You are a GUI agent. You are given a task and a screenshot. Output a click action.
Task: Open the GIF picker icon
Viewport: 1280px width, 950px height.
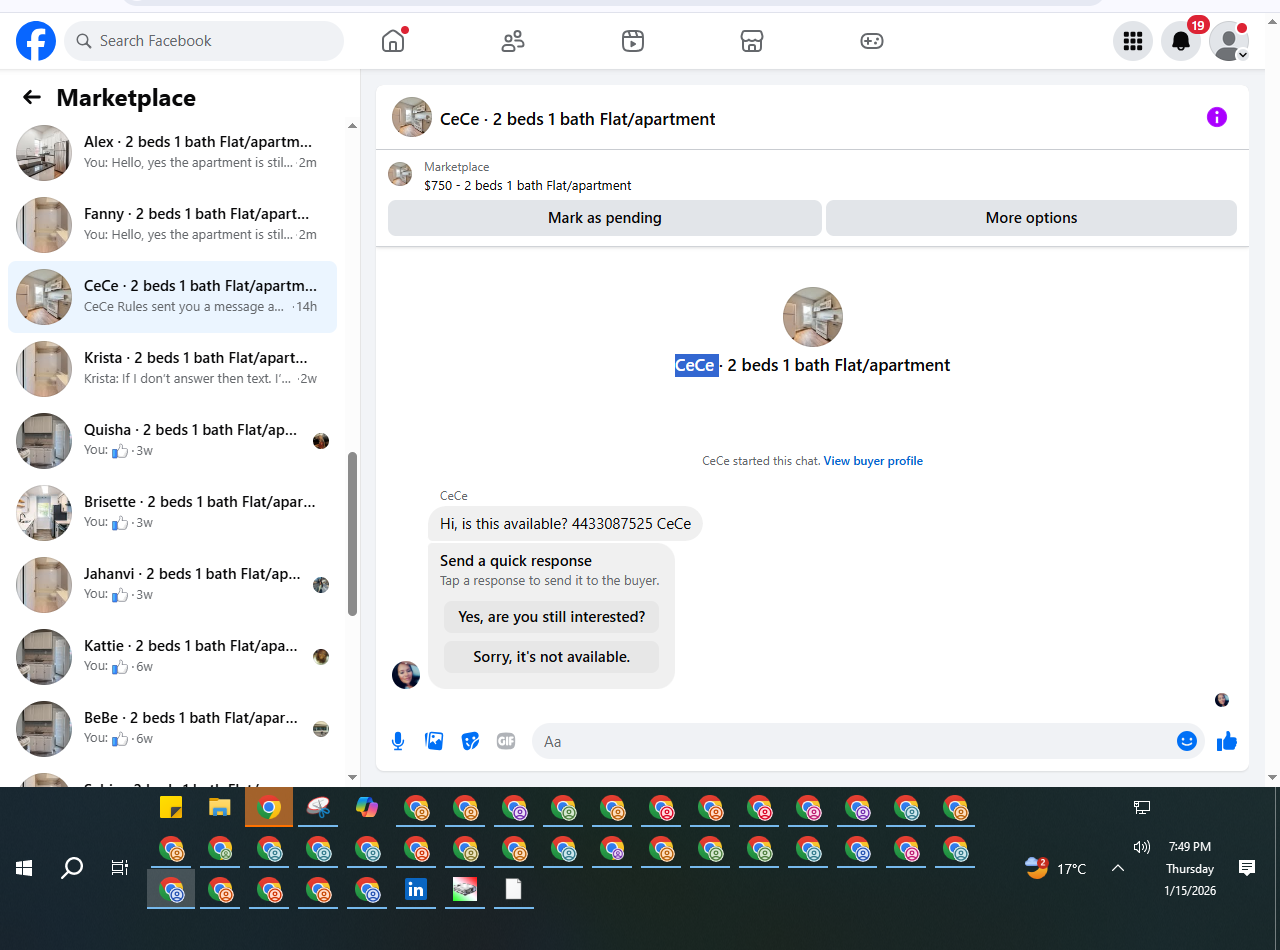(x=506, y=741)
